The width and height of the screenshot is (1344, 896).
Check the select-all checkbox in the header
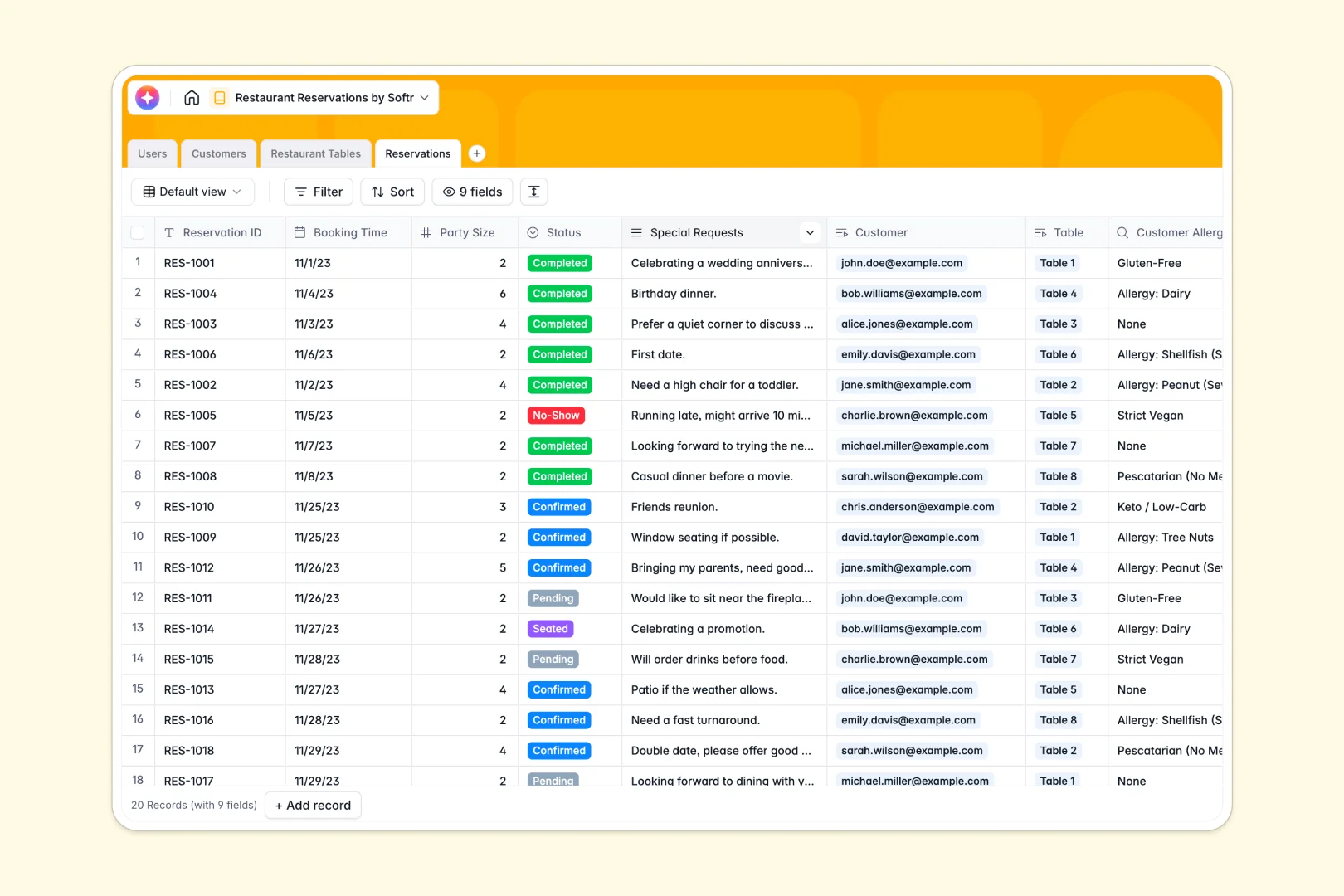(138, 233)
